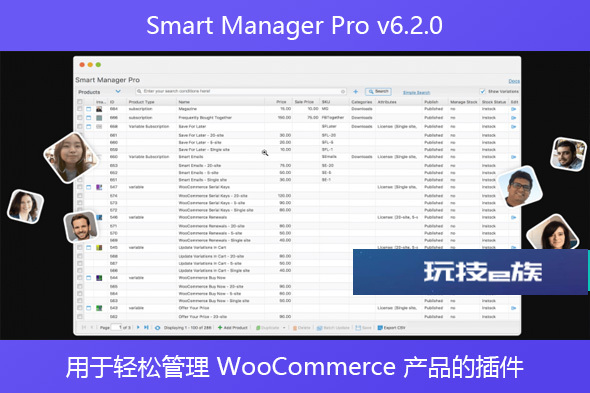Check the select-all header checkbox
Image resolution: width=590 pixels, height=393 pixels.
tap(80, 102)
